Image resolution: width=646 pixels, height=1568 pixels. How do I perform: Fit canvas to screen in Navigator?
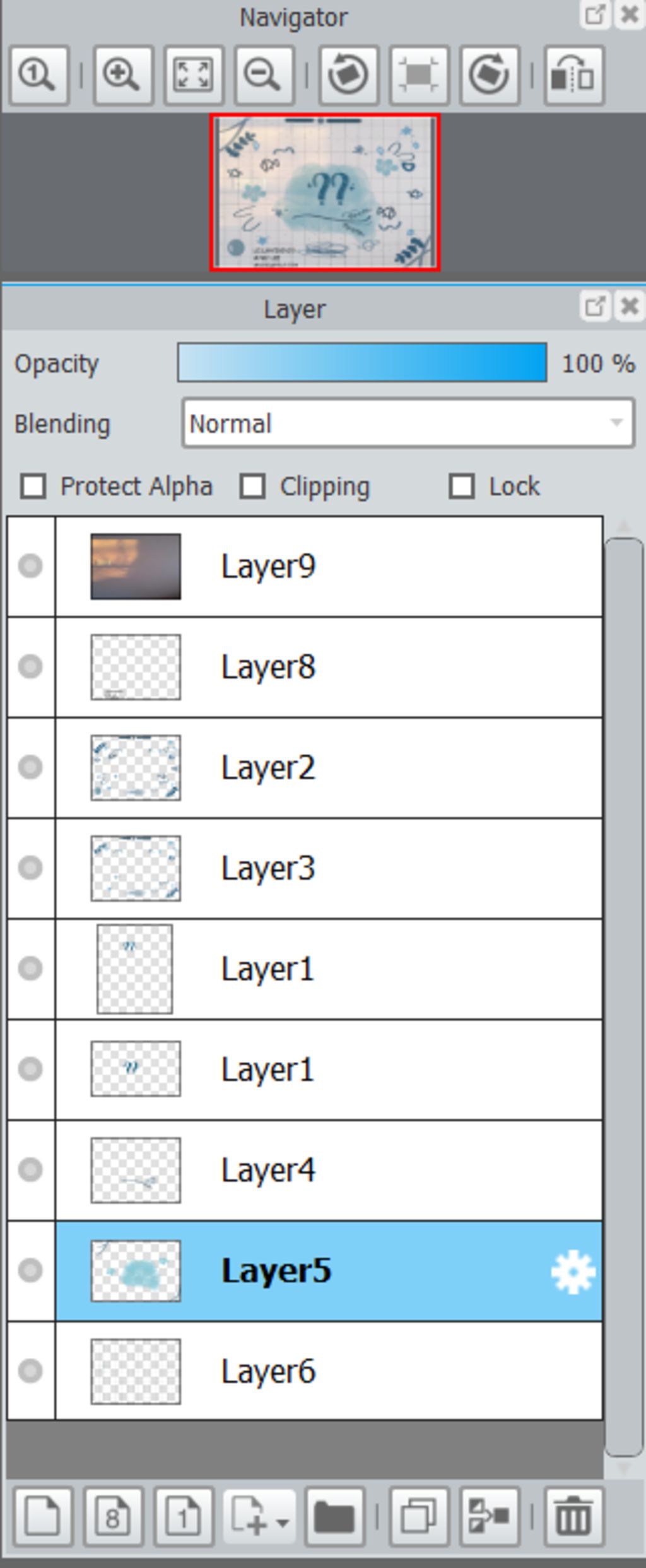tap(193, 75)
